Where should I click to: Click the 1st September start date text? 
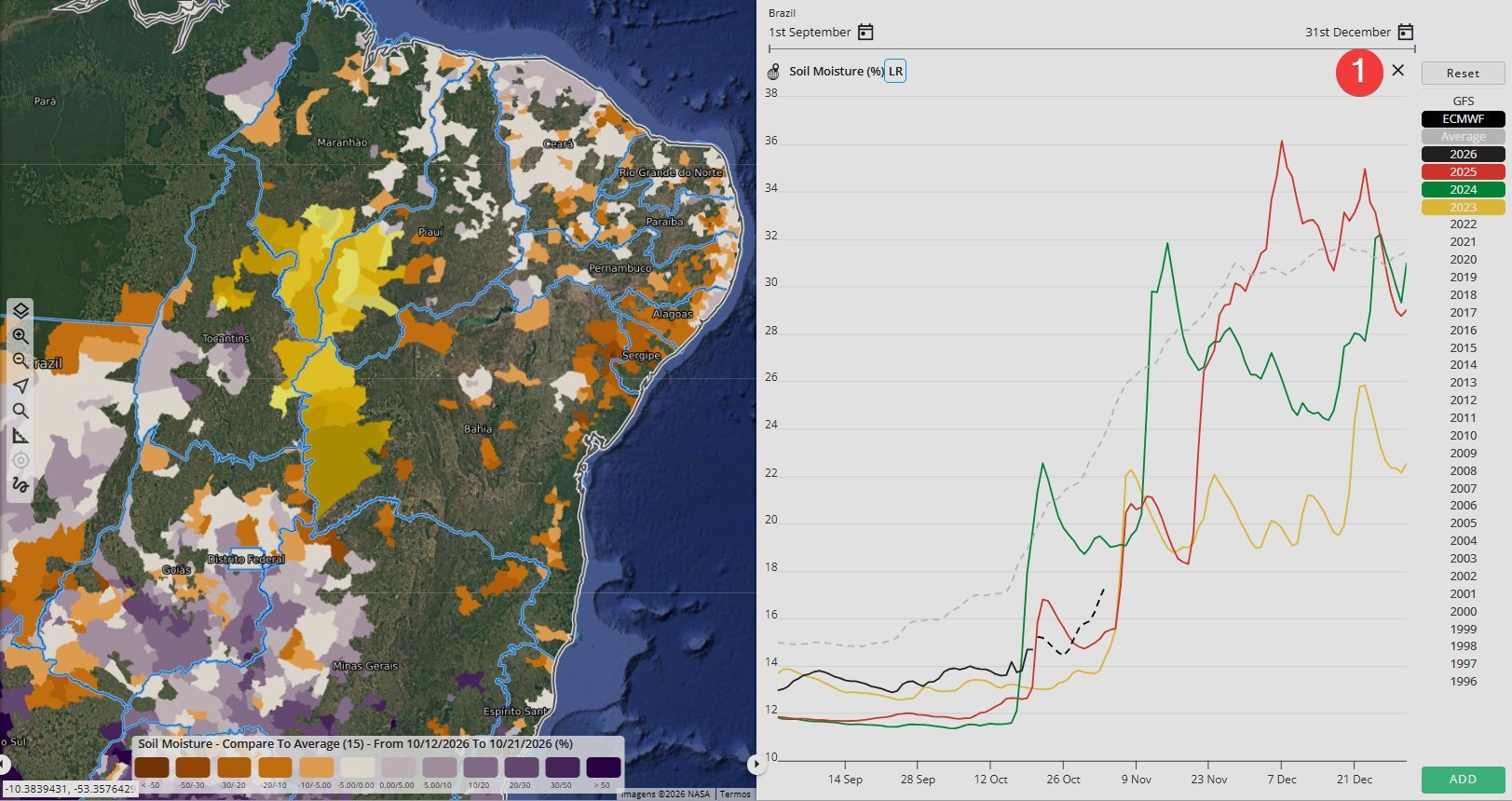pos(810,33)
